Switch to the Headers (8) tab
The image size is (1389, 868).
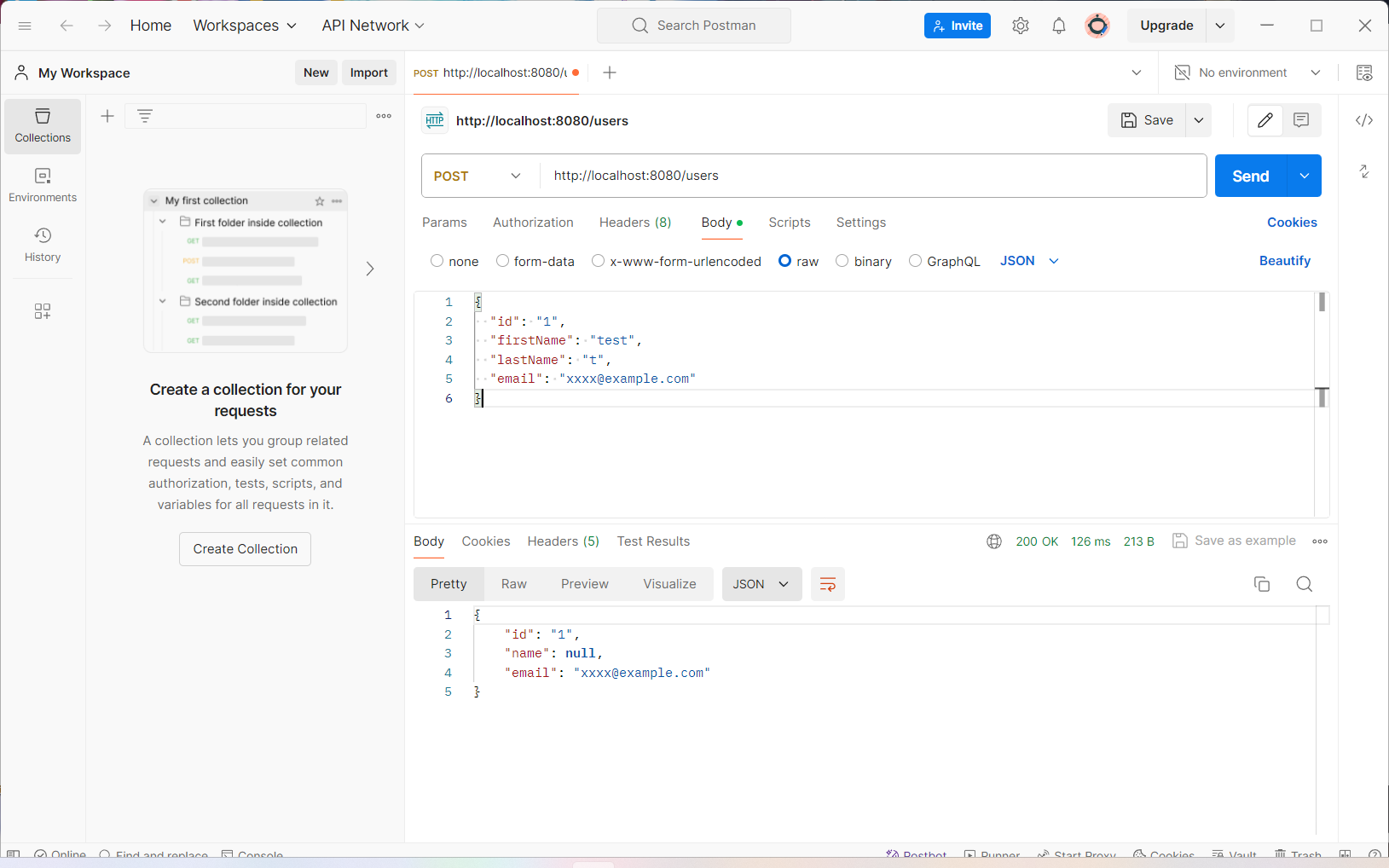tap(635, 223)
